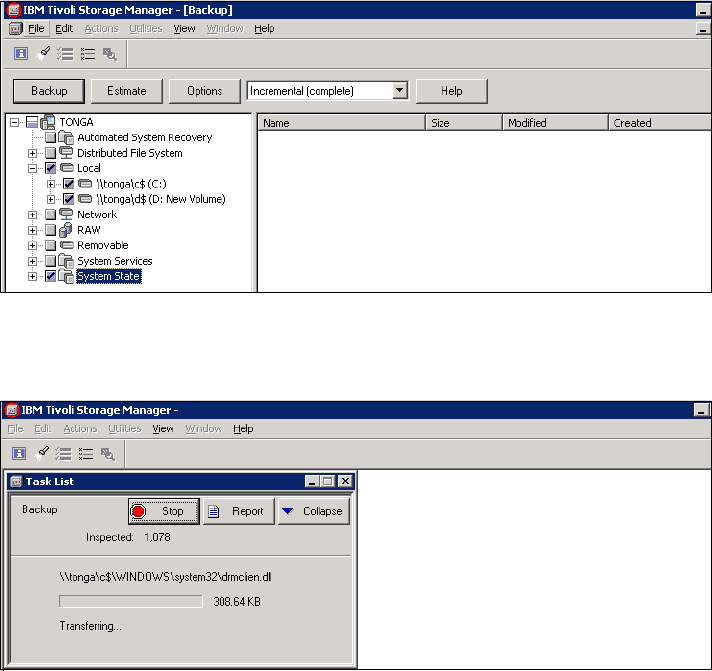712x671 pixels.
Task: Click the Automated System Recovery icon
Action: 66,137
